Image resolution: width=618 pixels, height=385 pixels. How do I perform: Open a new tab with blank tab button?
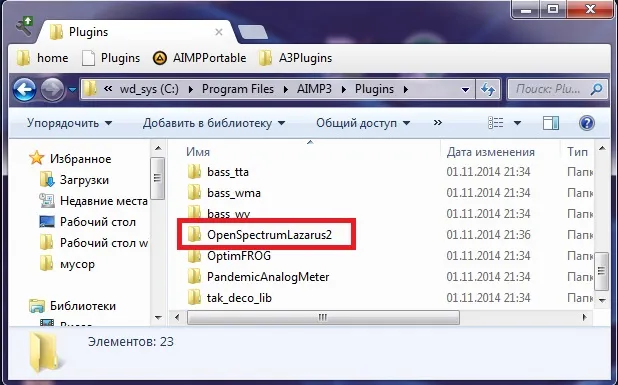[x=253, y=32]
